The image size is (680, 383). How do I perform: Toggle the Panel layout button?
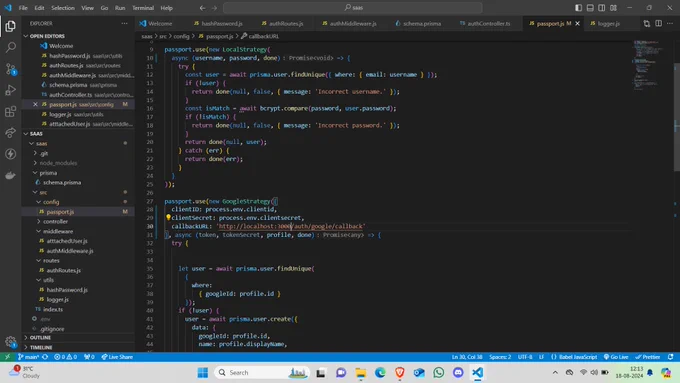coord(590,8)
